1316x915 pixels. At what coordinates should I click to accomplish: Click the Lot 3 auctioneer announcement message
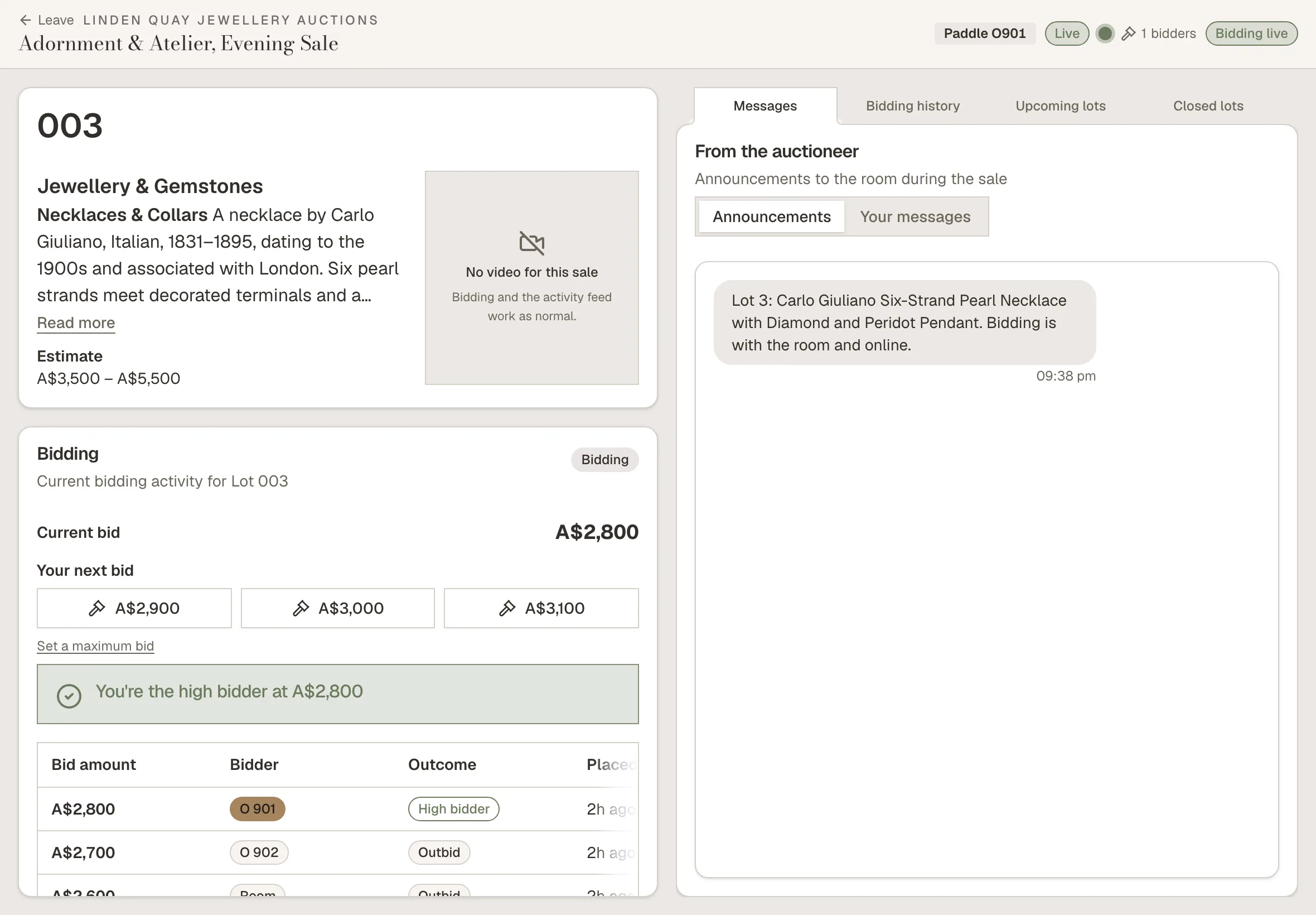pyautogui.click(x=904, y=323)
